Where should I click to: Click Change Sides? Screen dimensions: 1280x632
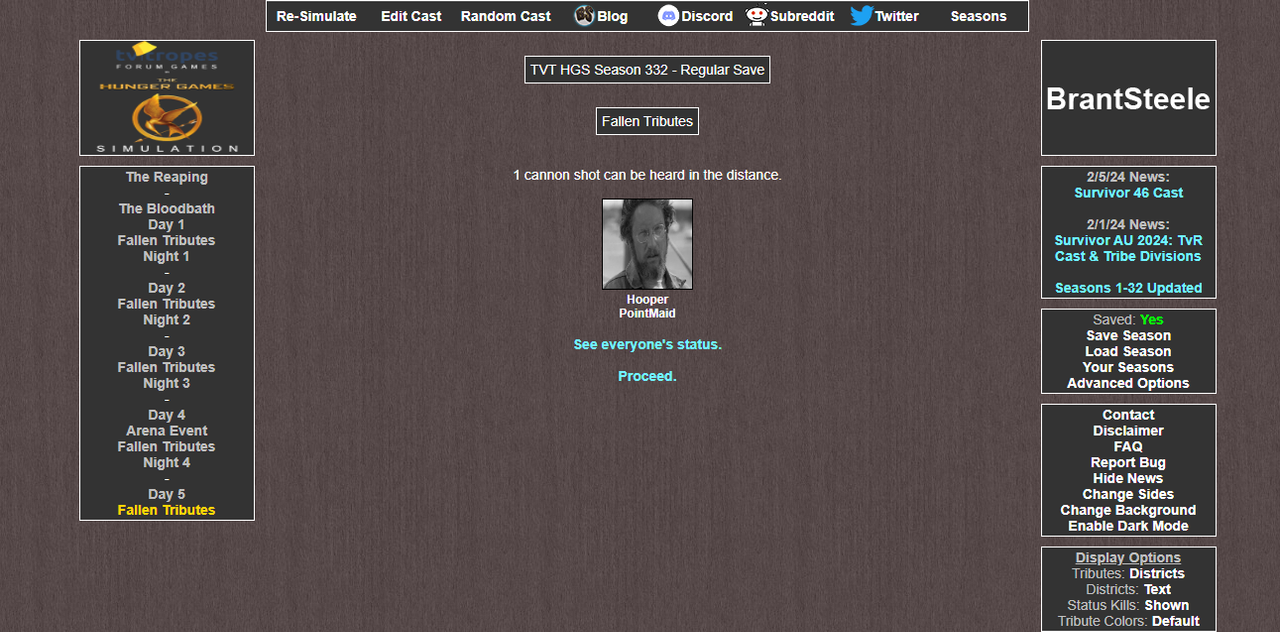(x=1128, y=494)
